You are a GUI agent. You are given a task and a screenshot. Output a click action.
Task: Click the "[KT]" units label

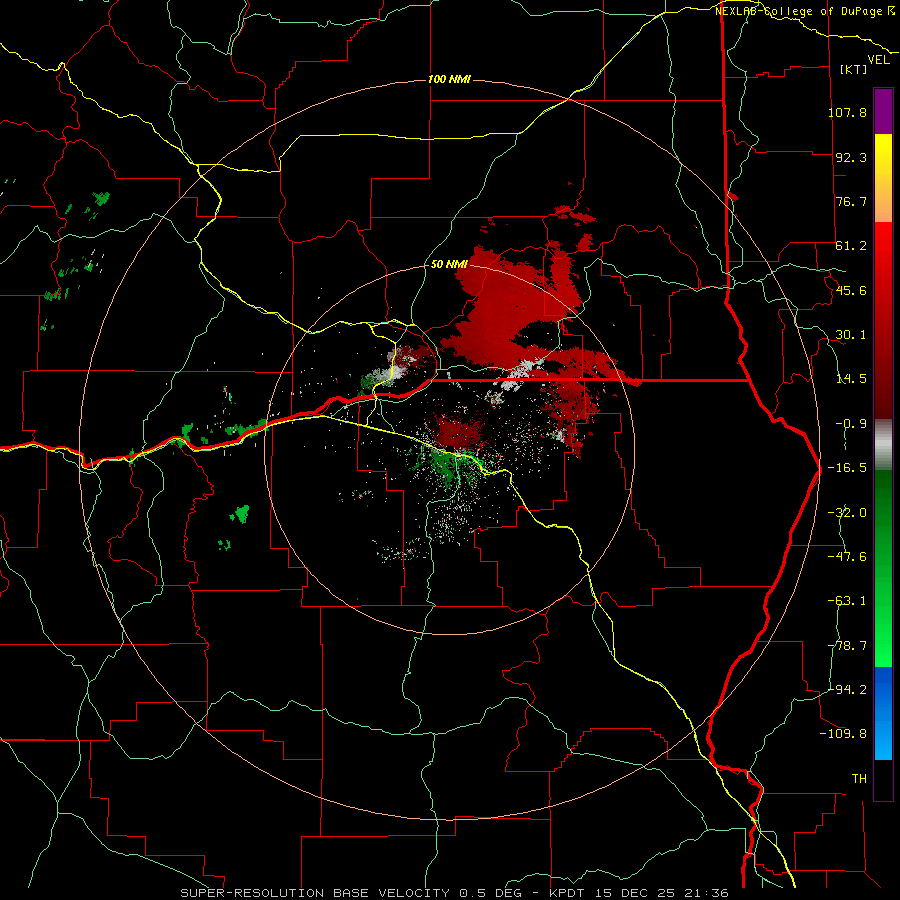[x=853, y=69]
